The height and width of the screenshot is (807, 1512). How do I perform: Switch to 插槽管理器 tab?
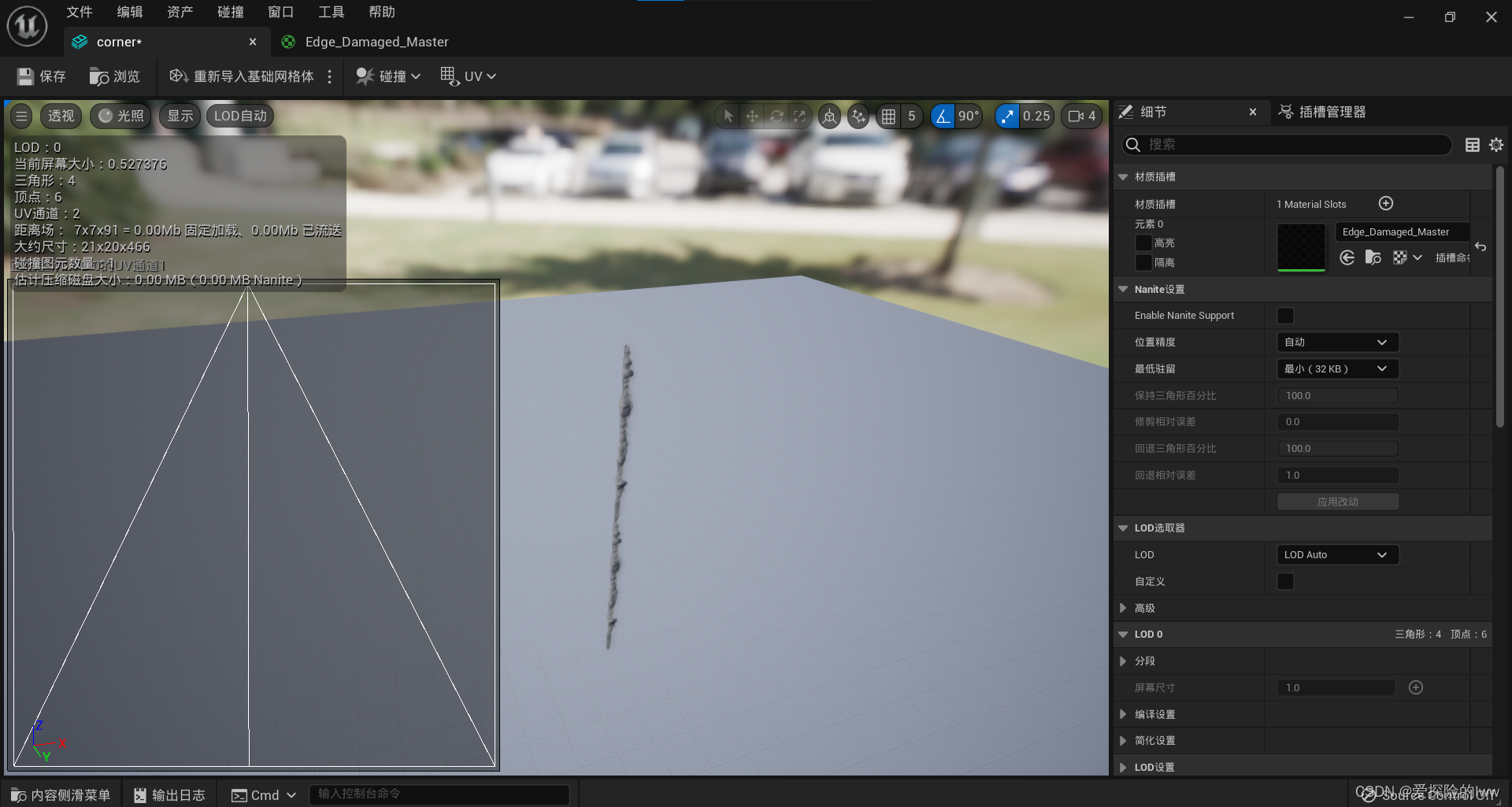(x=1322, y=113)
